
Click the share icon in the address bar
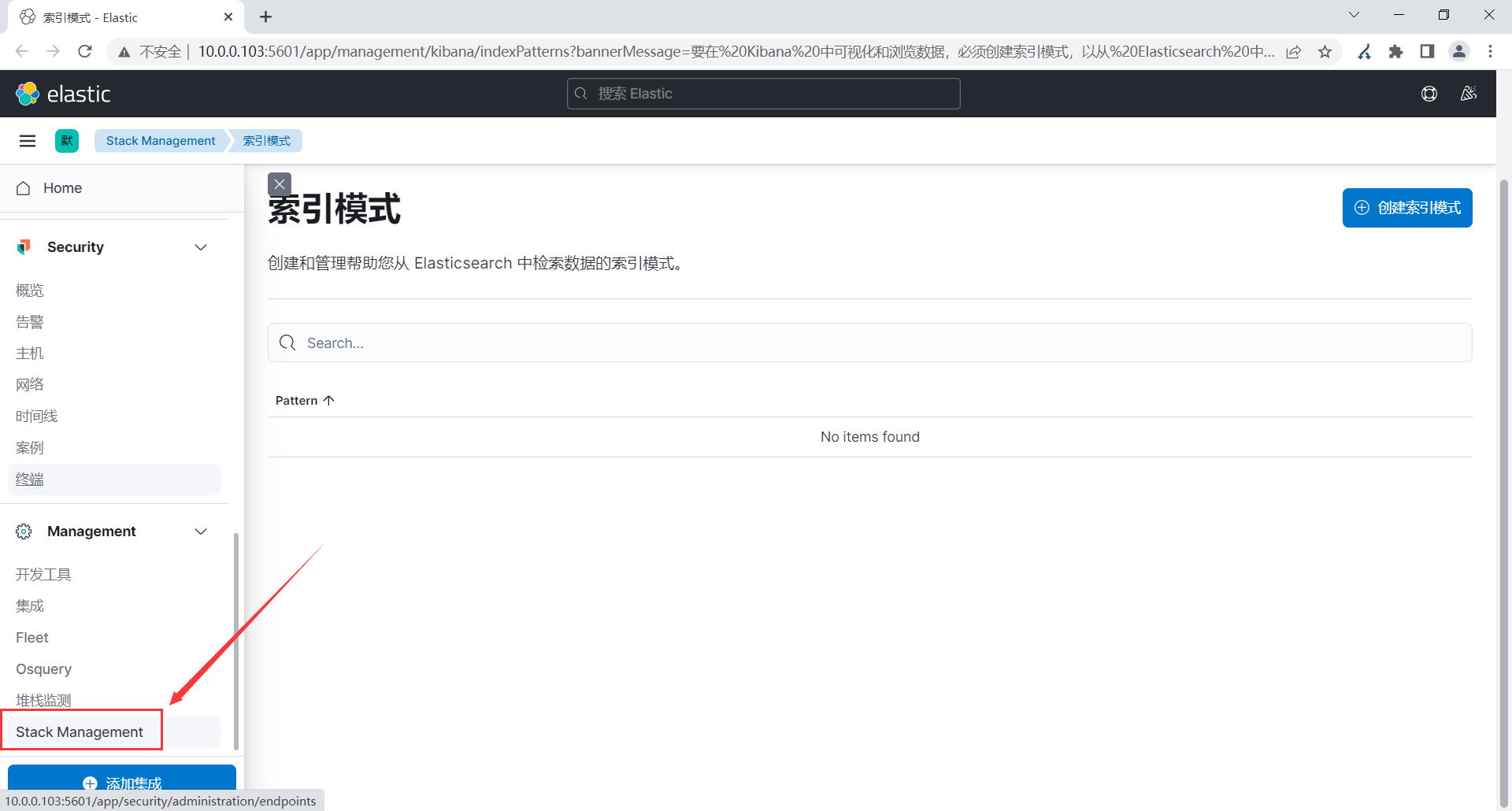coord(1294,51)
